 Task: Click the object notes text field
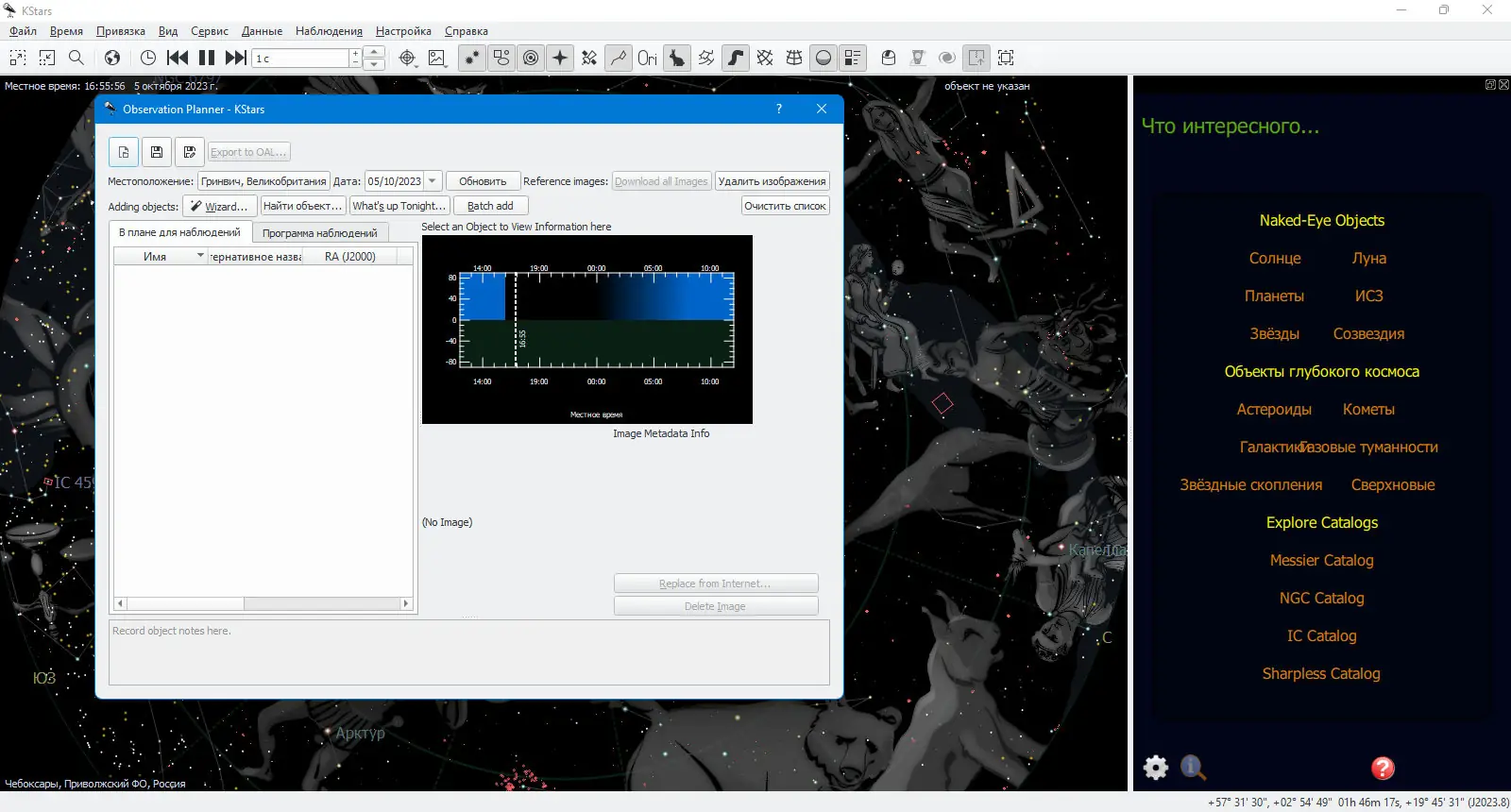pyautogui.click(x=469, y=652)
